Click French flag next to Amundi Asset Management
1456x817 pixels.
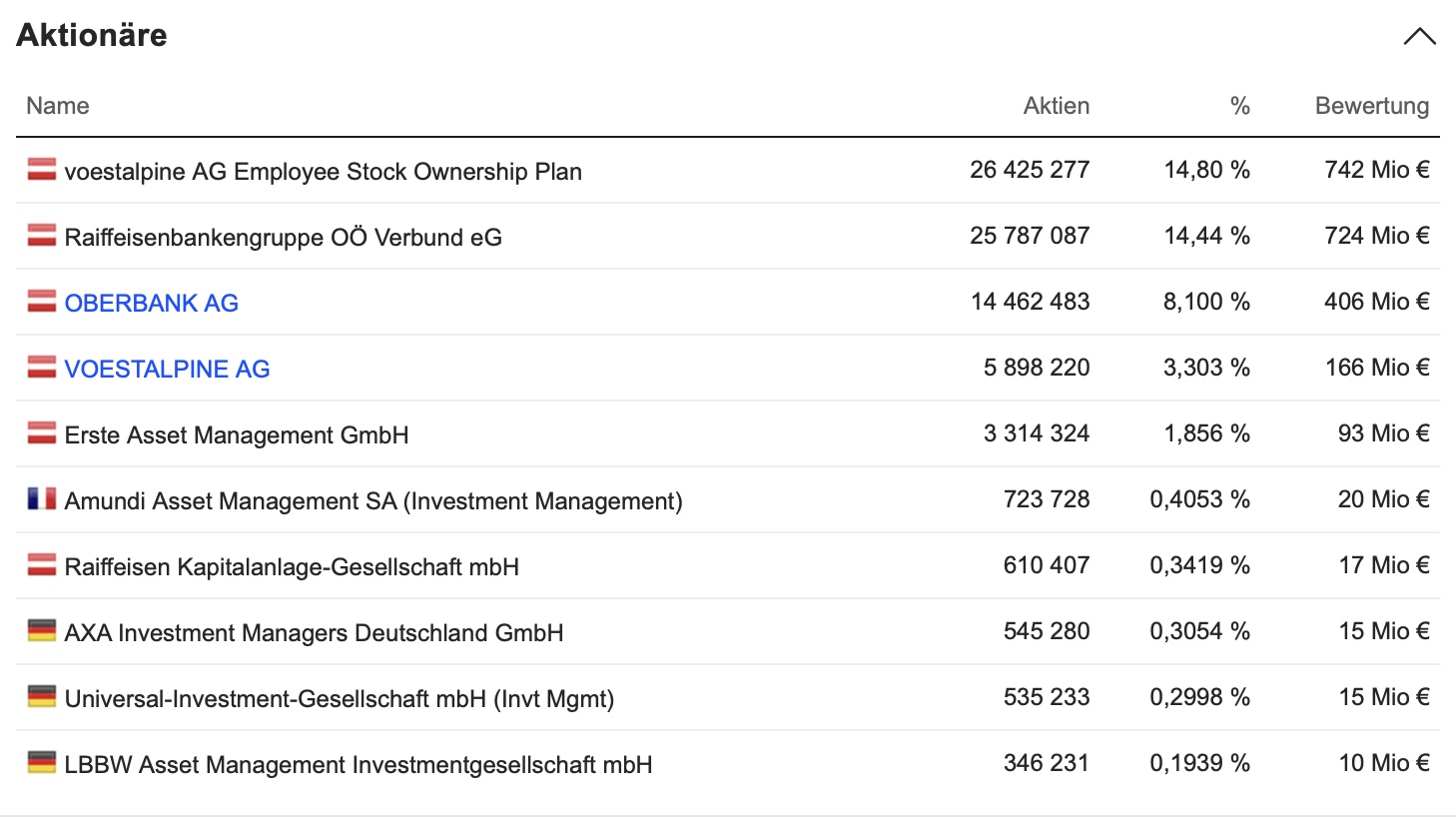[42, 499]
